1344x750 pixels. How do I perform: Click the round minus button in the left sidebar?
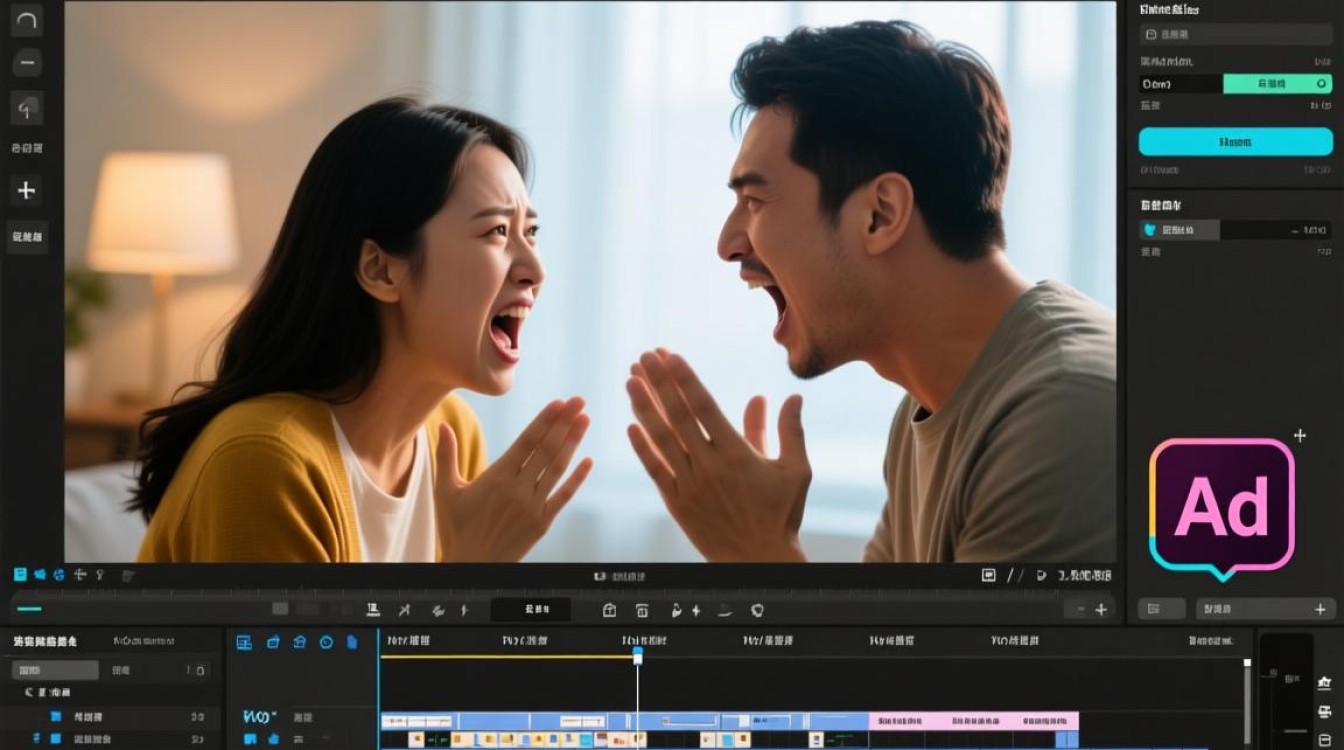(x=27, y=62)
